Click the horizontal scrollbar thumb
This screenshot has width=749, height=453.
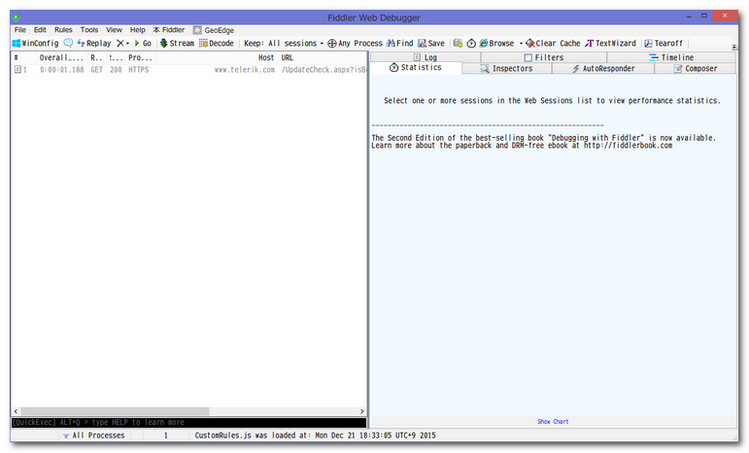115,411
